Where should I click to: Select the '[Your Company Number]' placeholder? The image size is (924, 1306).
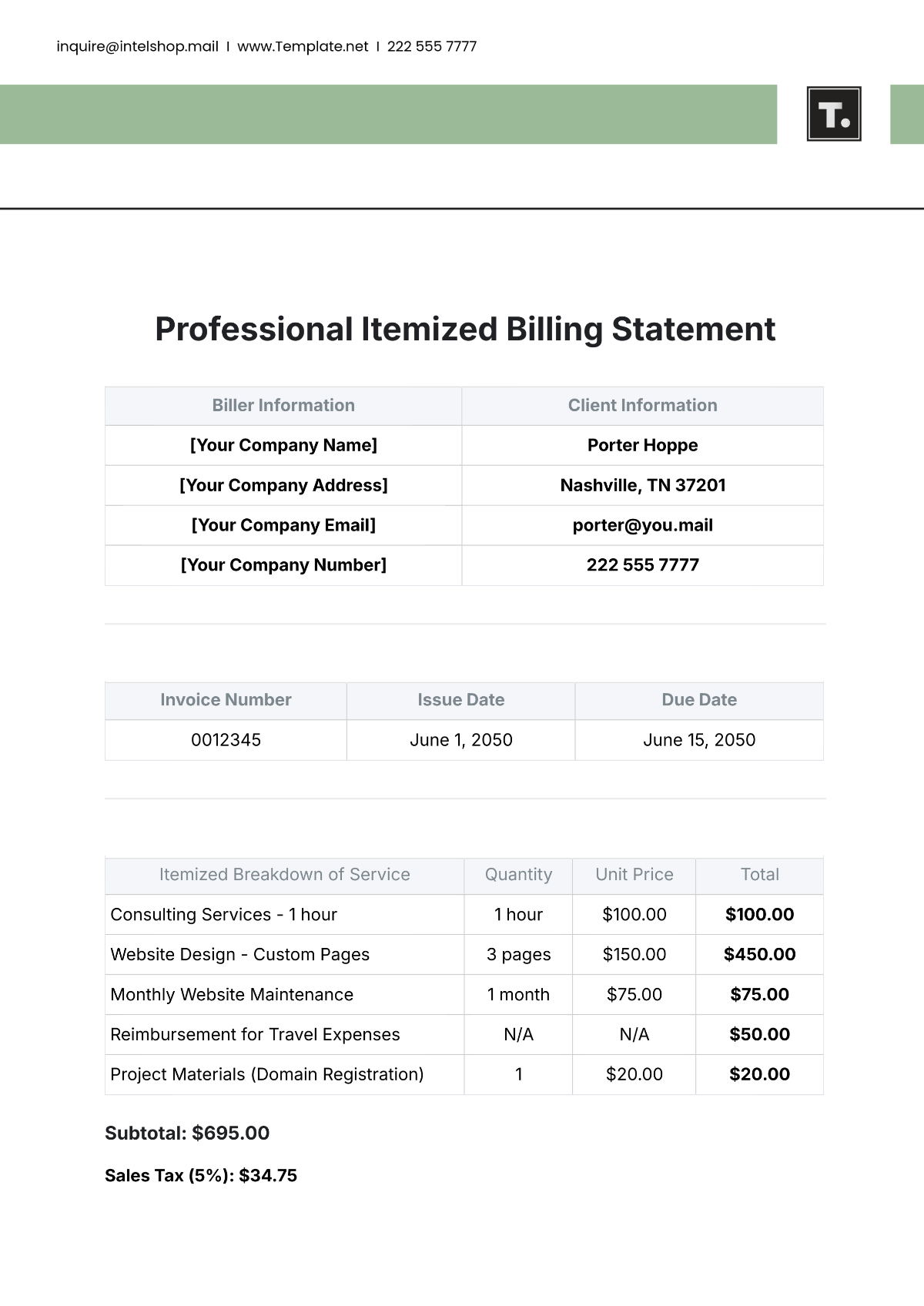283,565
